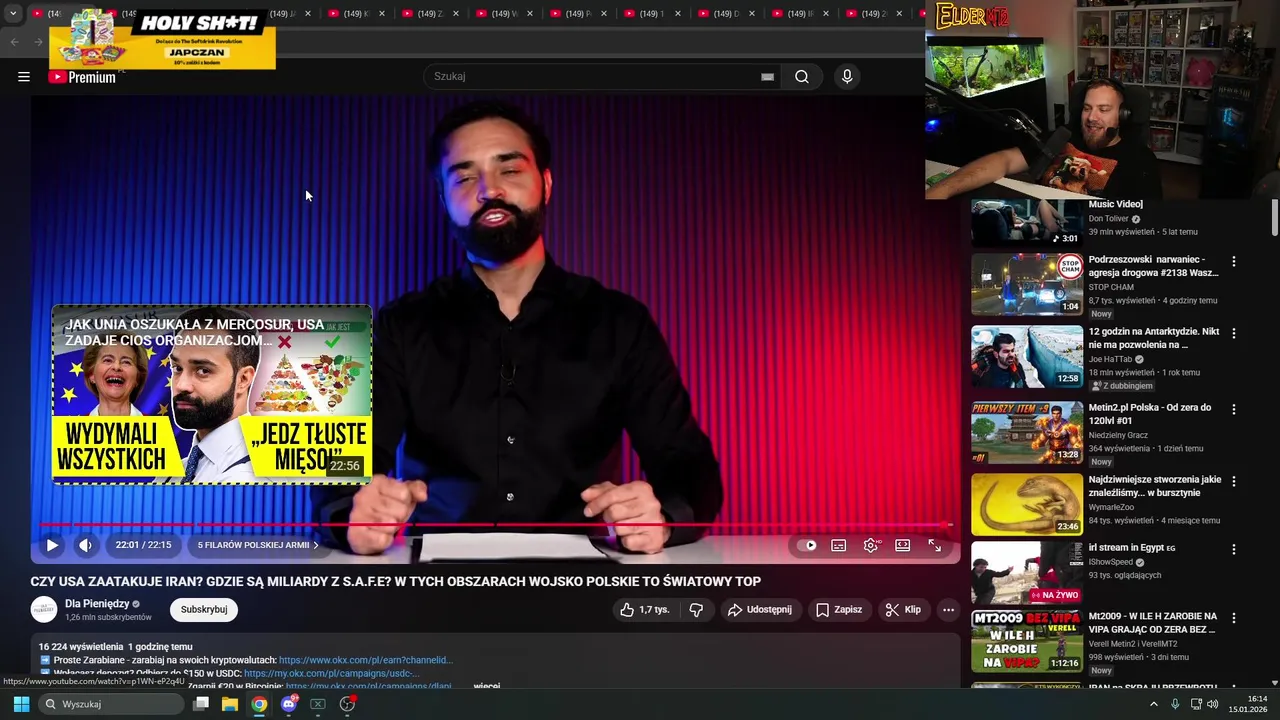Click channel name 'STOP CHAM'
Image resolution: width=1280 pixels, height=720 pixels.
1111,287
